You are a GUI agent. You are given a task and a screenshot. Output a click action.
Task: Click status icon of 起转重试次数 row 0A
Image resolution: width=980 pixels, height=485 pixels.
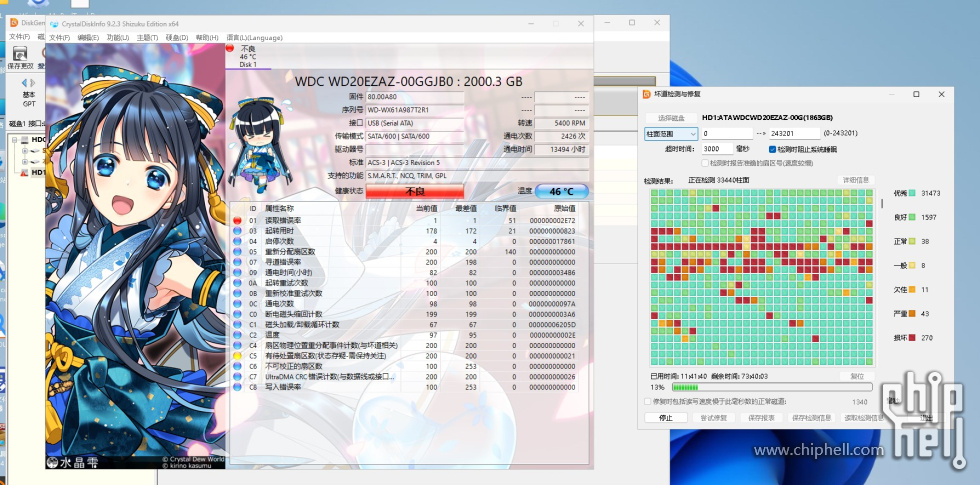[237, 283]
